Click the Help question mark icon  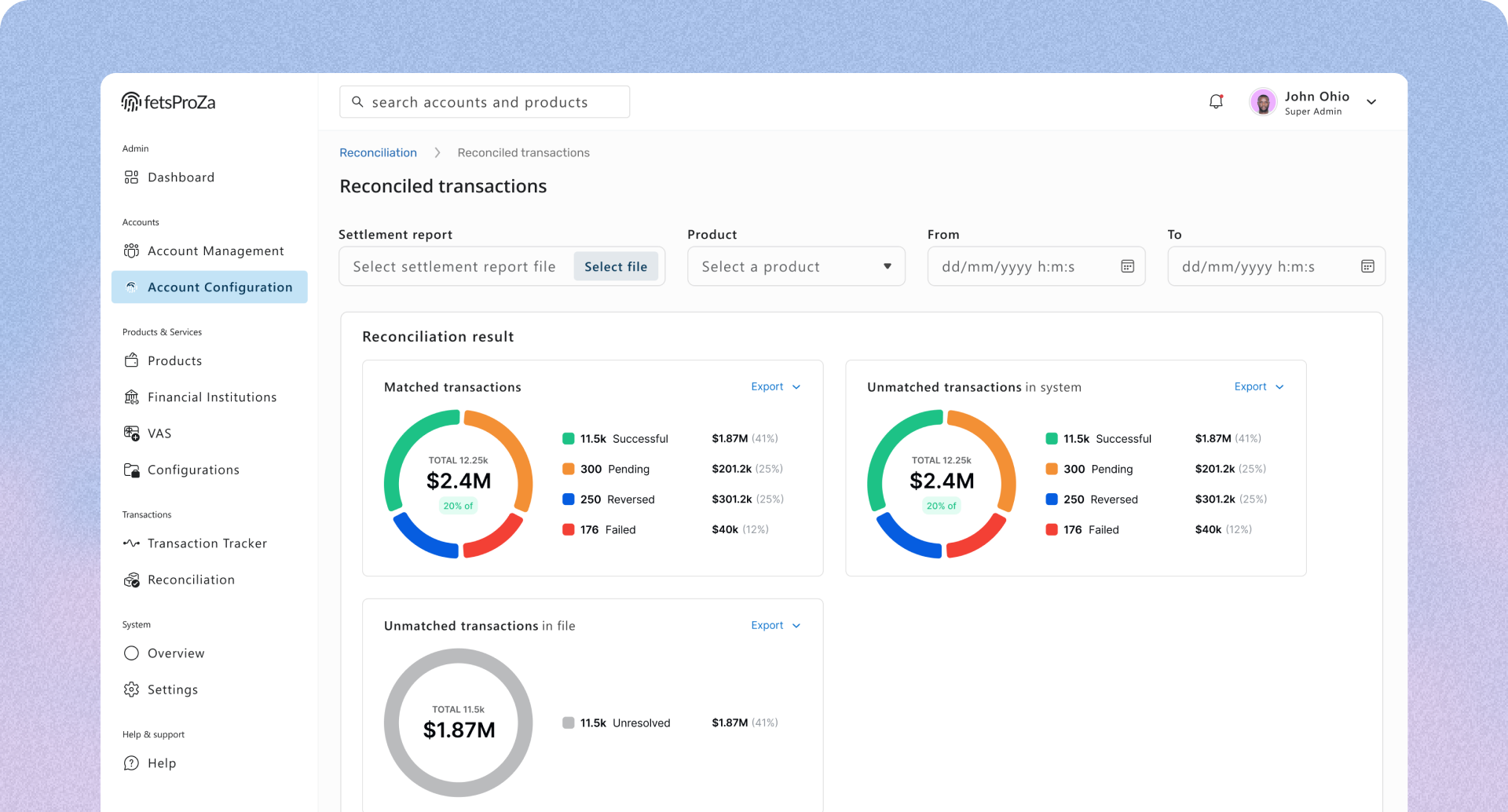(x=131, y=763)
